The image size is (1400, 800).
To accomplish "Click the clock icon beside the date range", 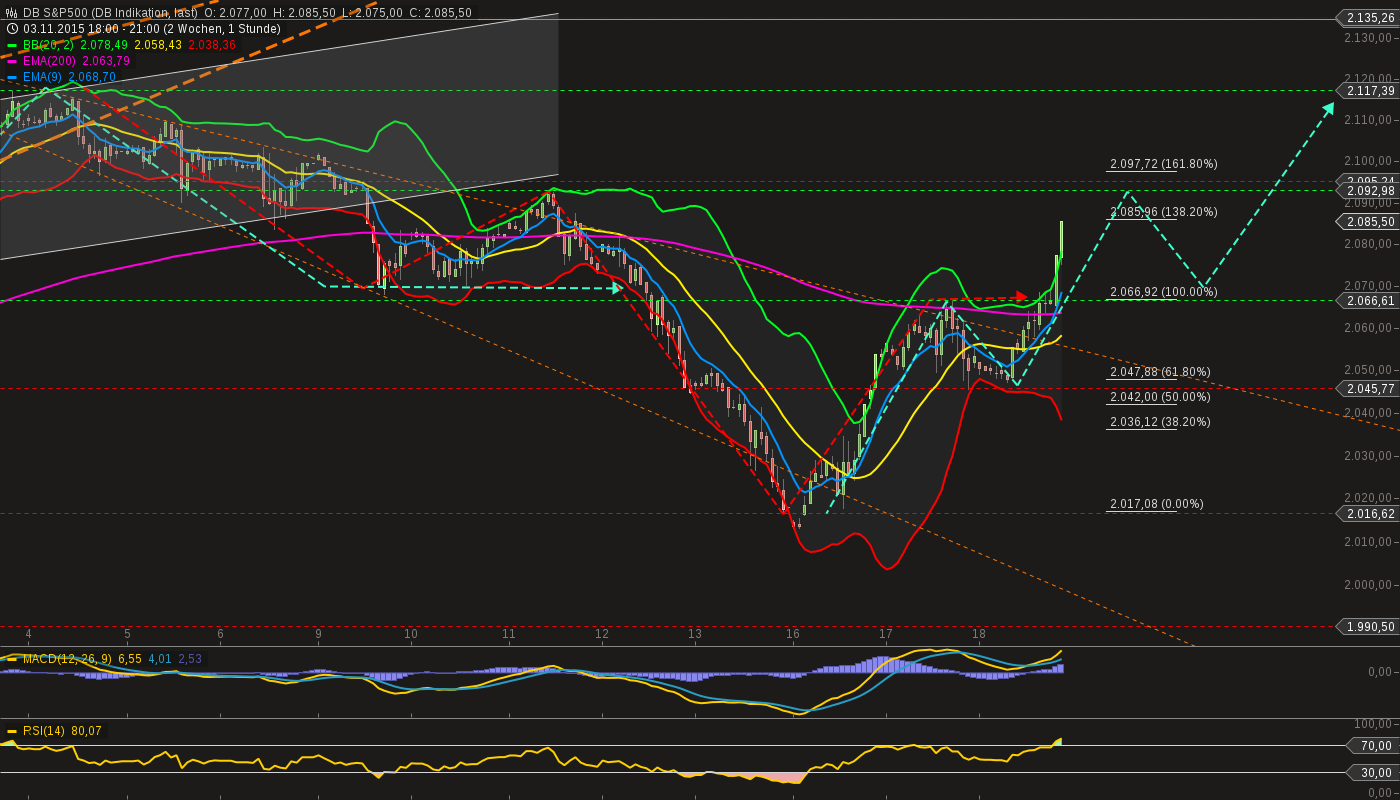I will (12, 29).
